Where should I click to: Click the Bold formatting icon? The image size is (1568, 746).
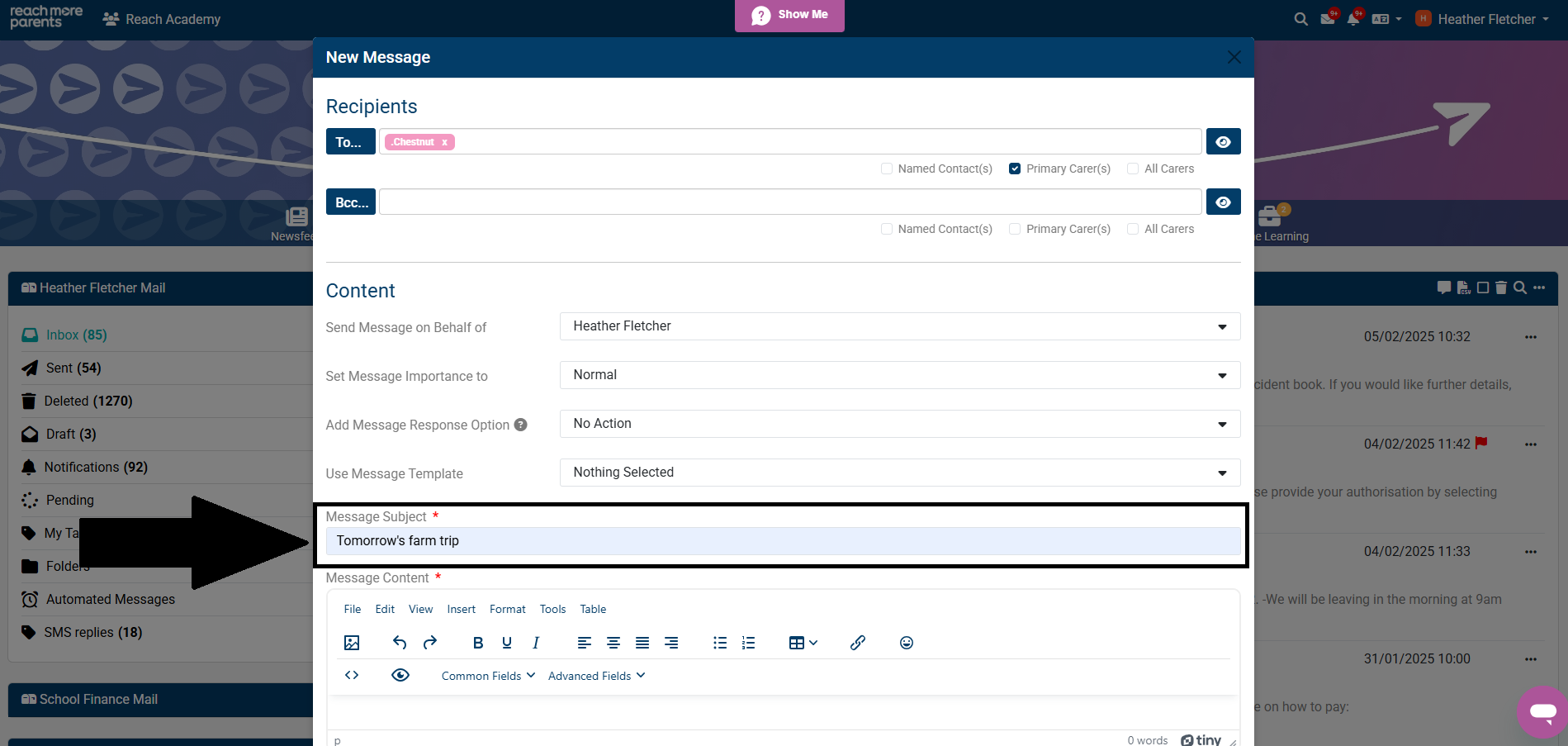(477, 643)
